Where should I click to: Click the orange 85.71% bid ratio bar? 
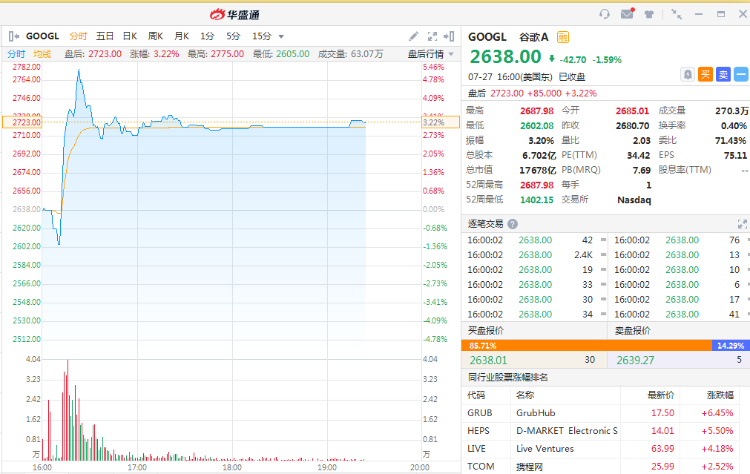pyautogui.click(x=586, y=345)
